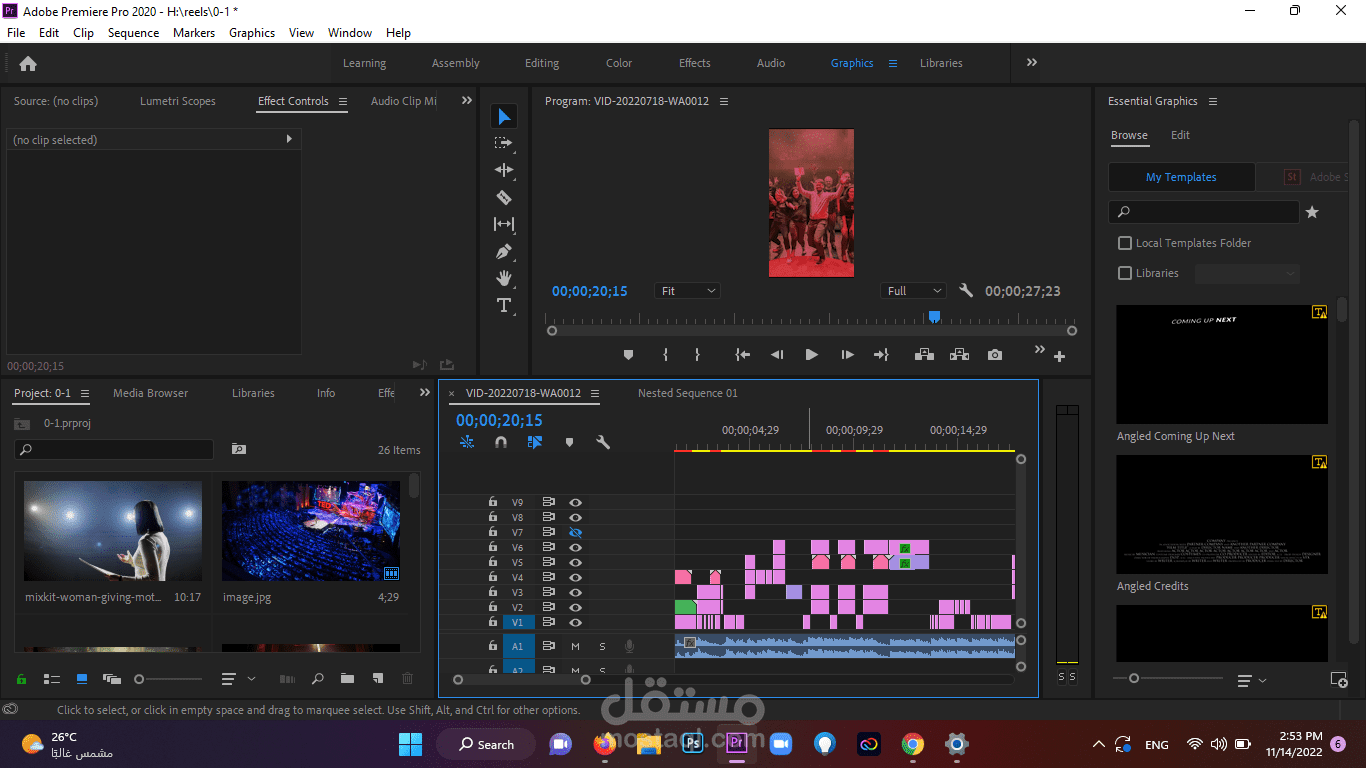1366x768 pixels.
Task: Click the Export Frame camera icon
Action: click(994, 355)
